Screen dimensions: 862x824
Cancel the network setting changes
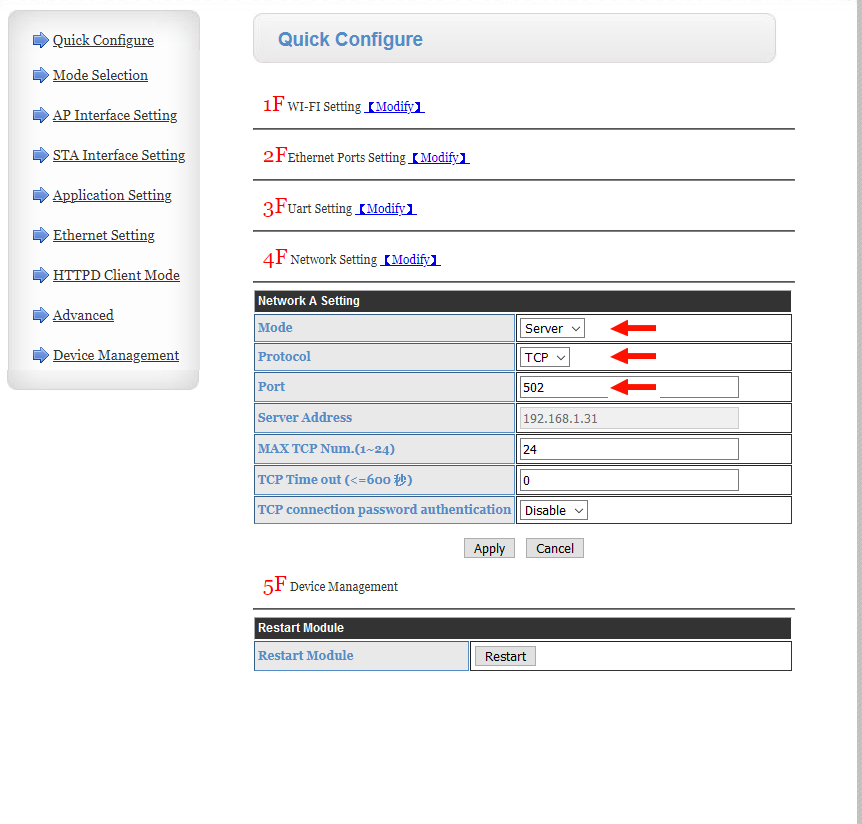[x=555, y=549]
